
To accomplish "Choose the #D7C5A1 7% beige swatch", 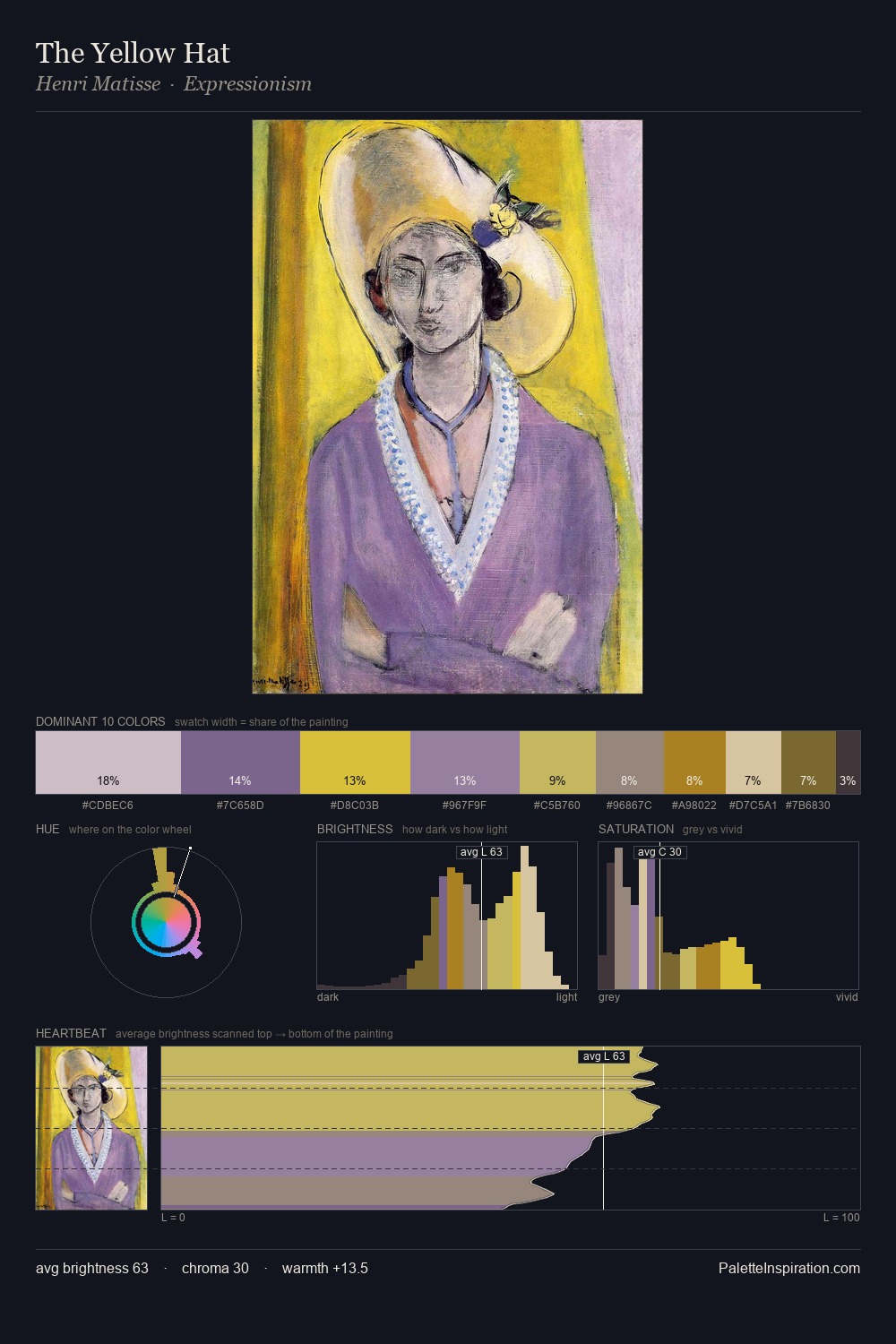I will [x=754, y=762].
